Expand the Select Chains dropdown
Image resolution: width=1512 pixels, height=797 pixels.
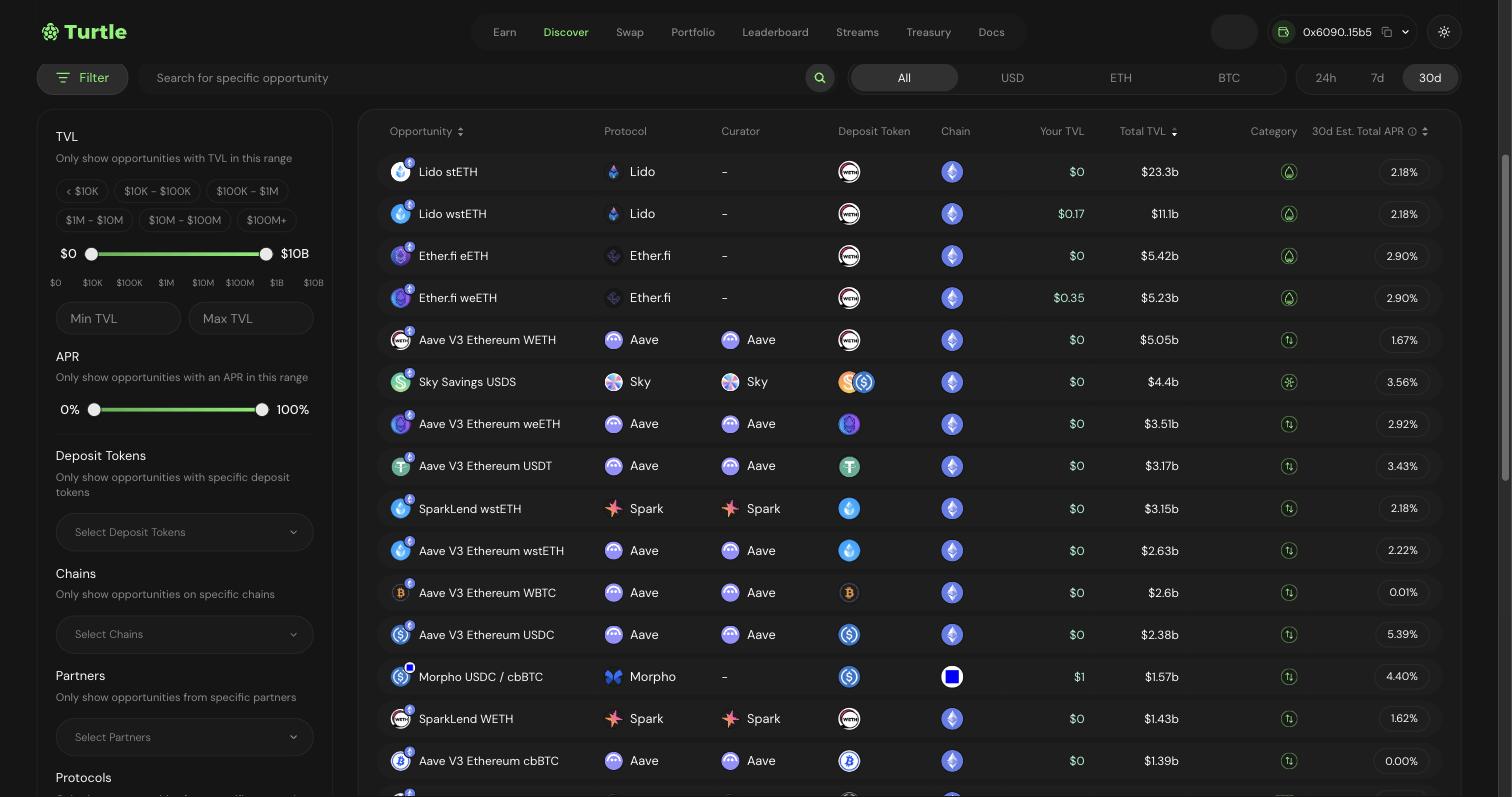[184, 634]
